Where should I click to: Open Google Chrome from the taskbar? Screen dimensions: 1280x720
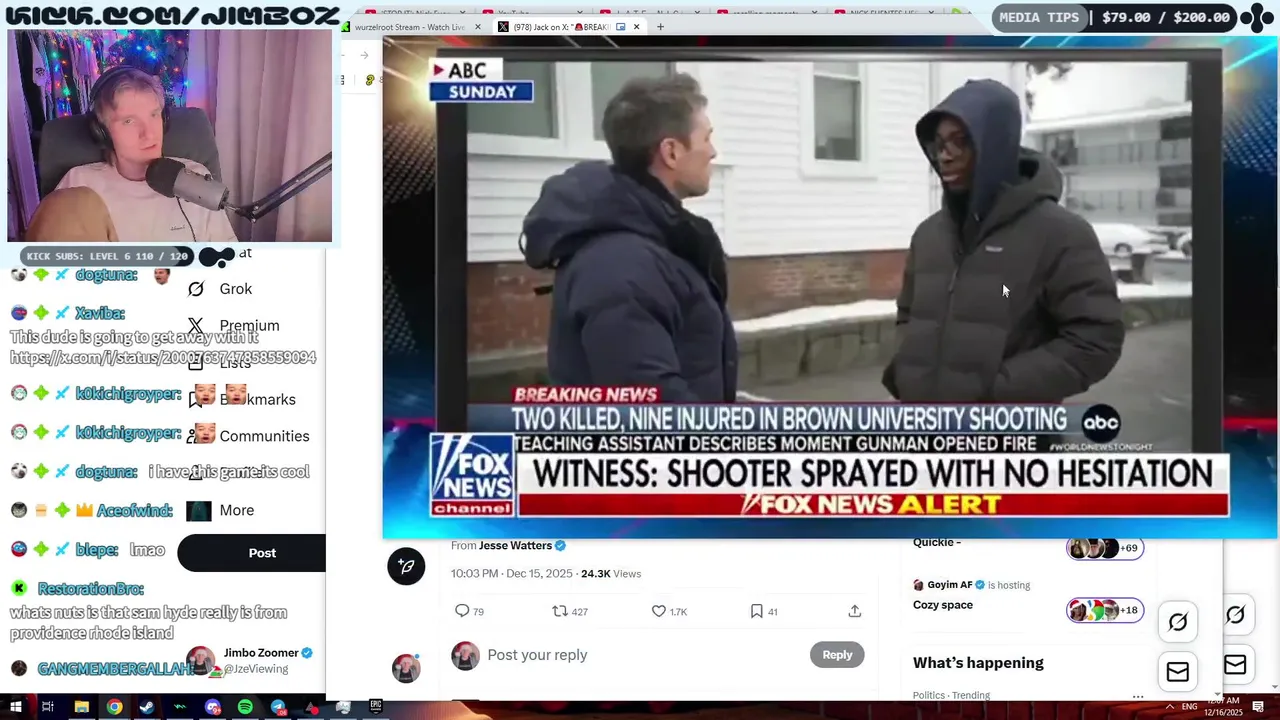coord(114,707)
